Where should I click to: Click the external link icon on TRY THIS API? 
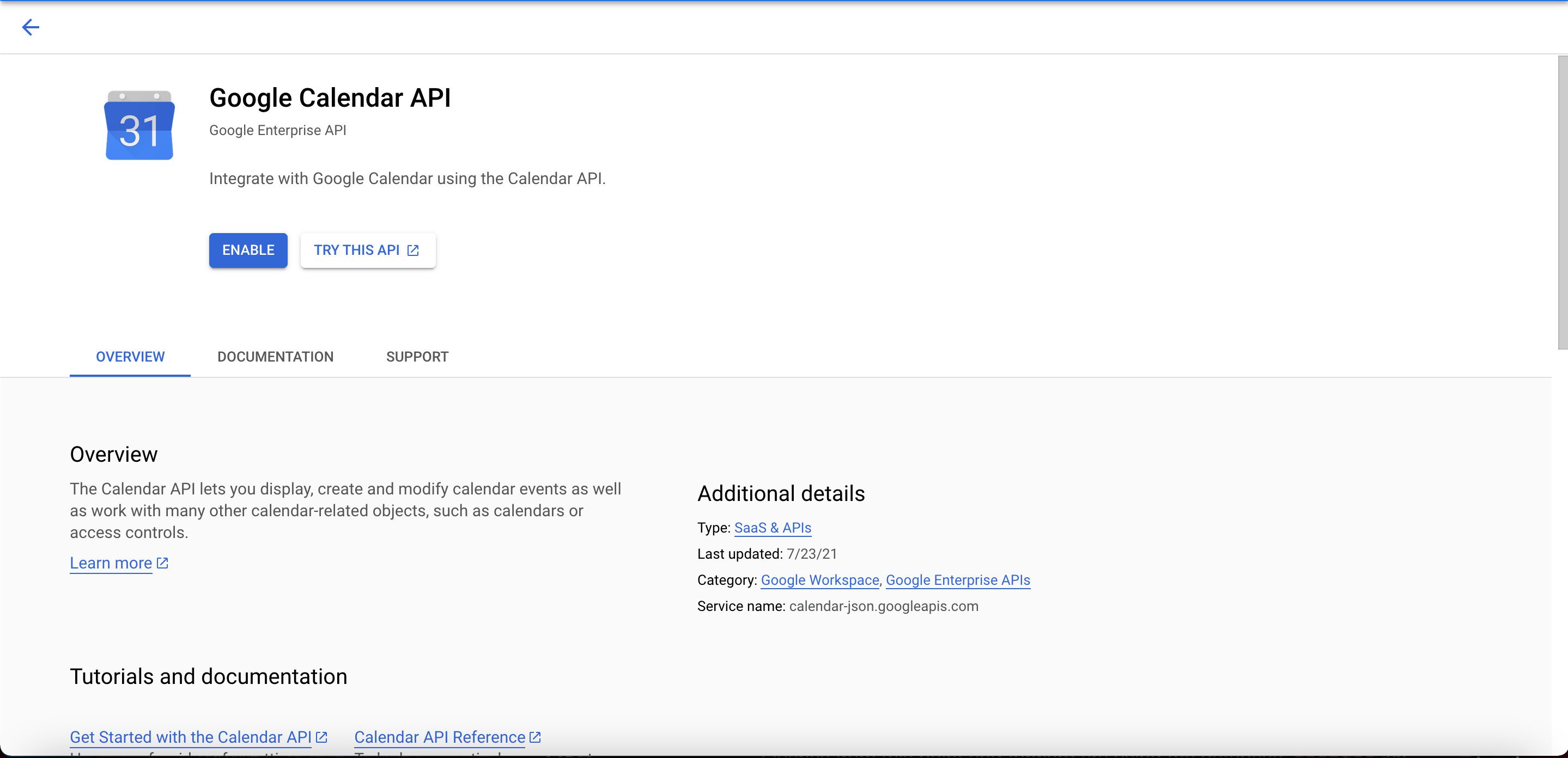414,250
